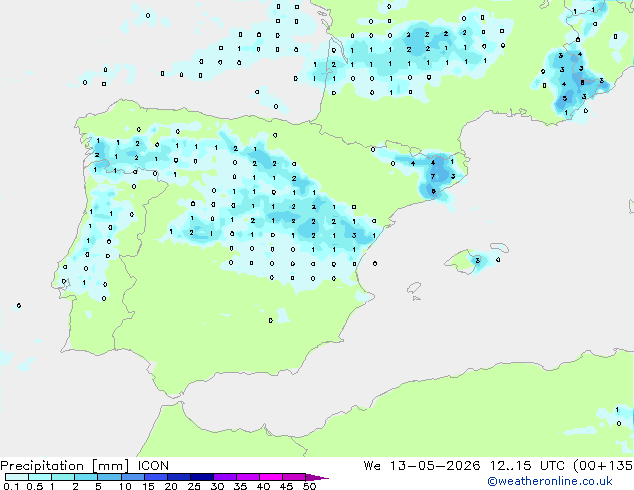Click the over-50 arrow tip of legend

317,477
